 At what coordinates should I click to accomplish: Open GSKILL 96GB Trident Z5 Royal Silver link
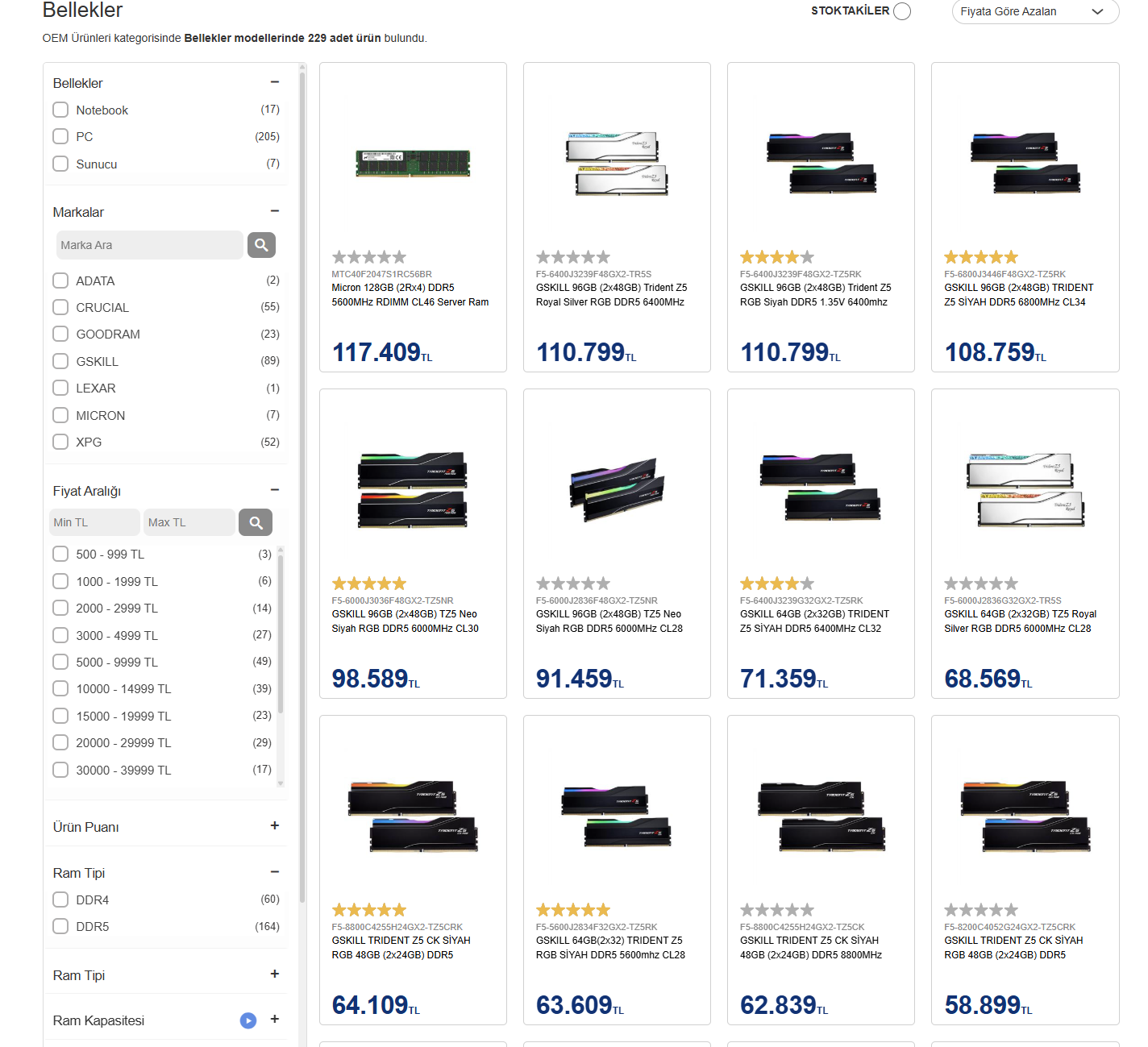point(611,295)
